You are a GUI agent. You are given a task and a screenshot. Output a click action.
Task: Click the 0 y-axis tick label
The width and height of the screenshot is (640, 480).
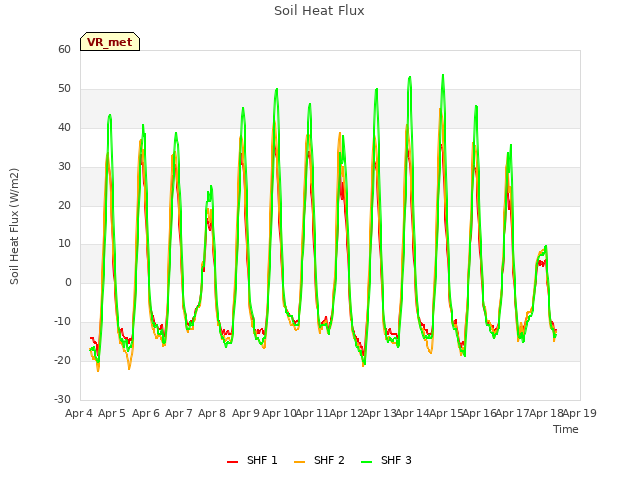[x=68, y=282]
